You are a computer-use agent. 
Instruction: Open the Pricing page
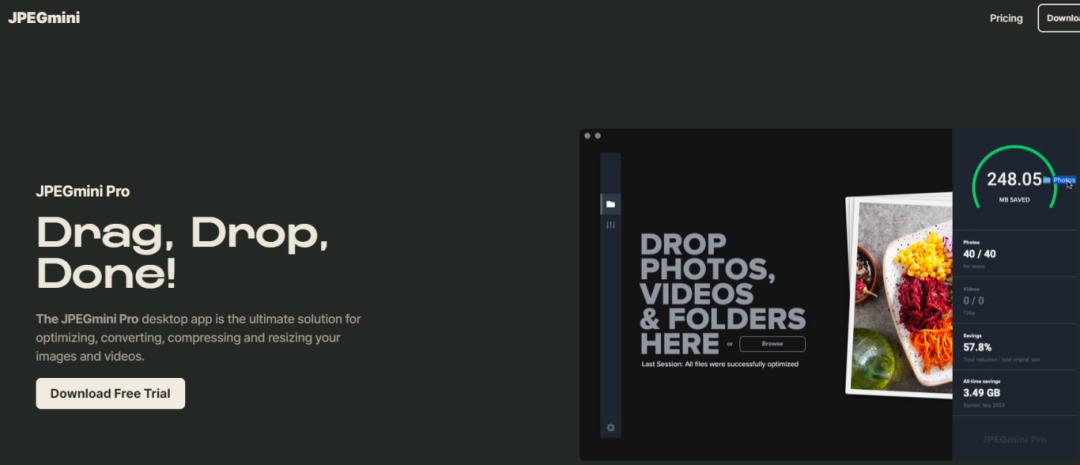tap(1006, 19)
